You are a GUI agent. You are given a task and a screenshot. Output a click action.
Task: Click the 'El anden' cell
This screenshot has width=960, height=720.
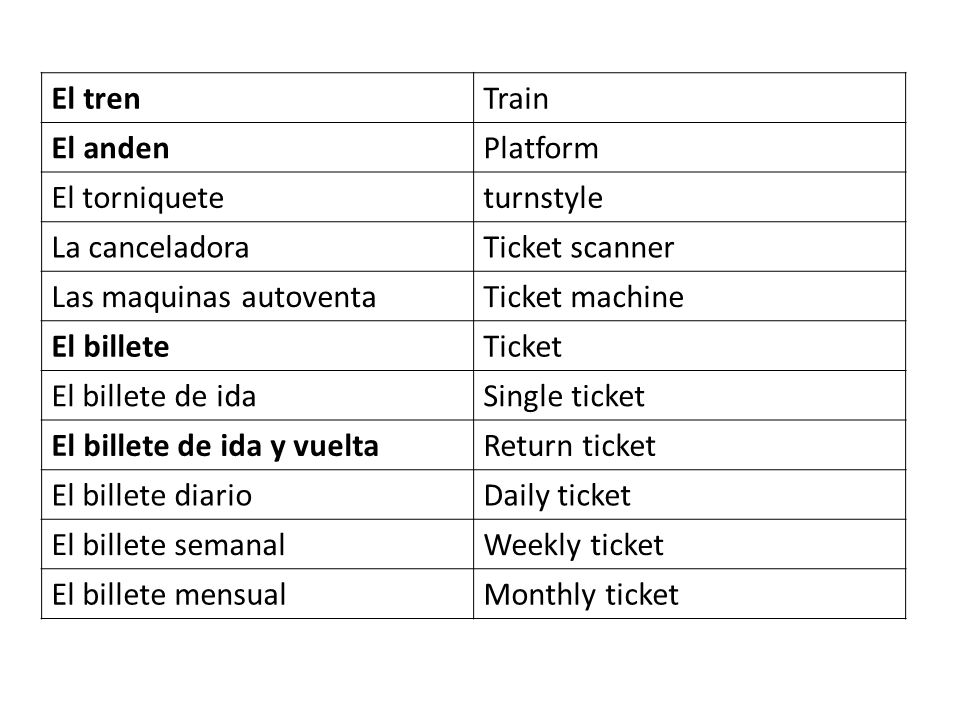[257, 148]
